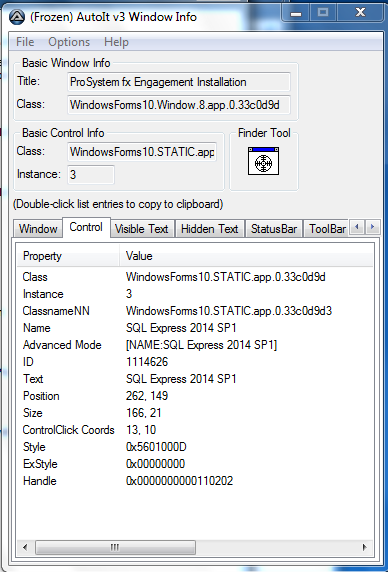The image size is (388, 572).
Task: Click the value 262, 149
Action: (x=147, y=396)
